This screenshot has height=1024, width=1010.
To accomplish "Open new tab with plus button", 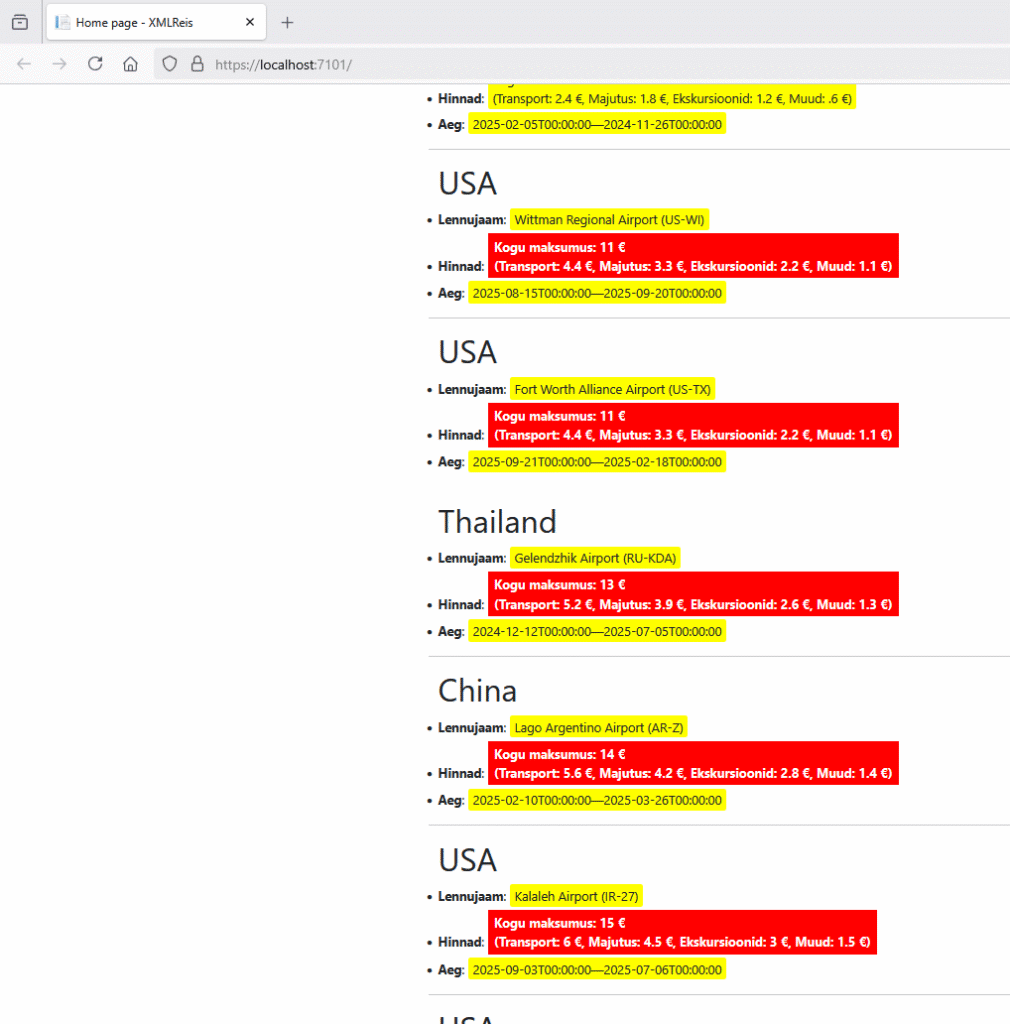I will pos(287,22).
